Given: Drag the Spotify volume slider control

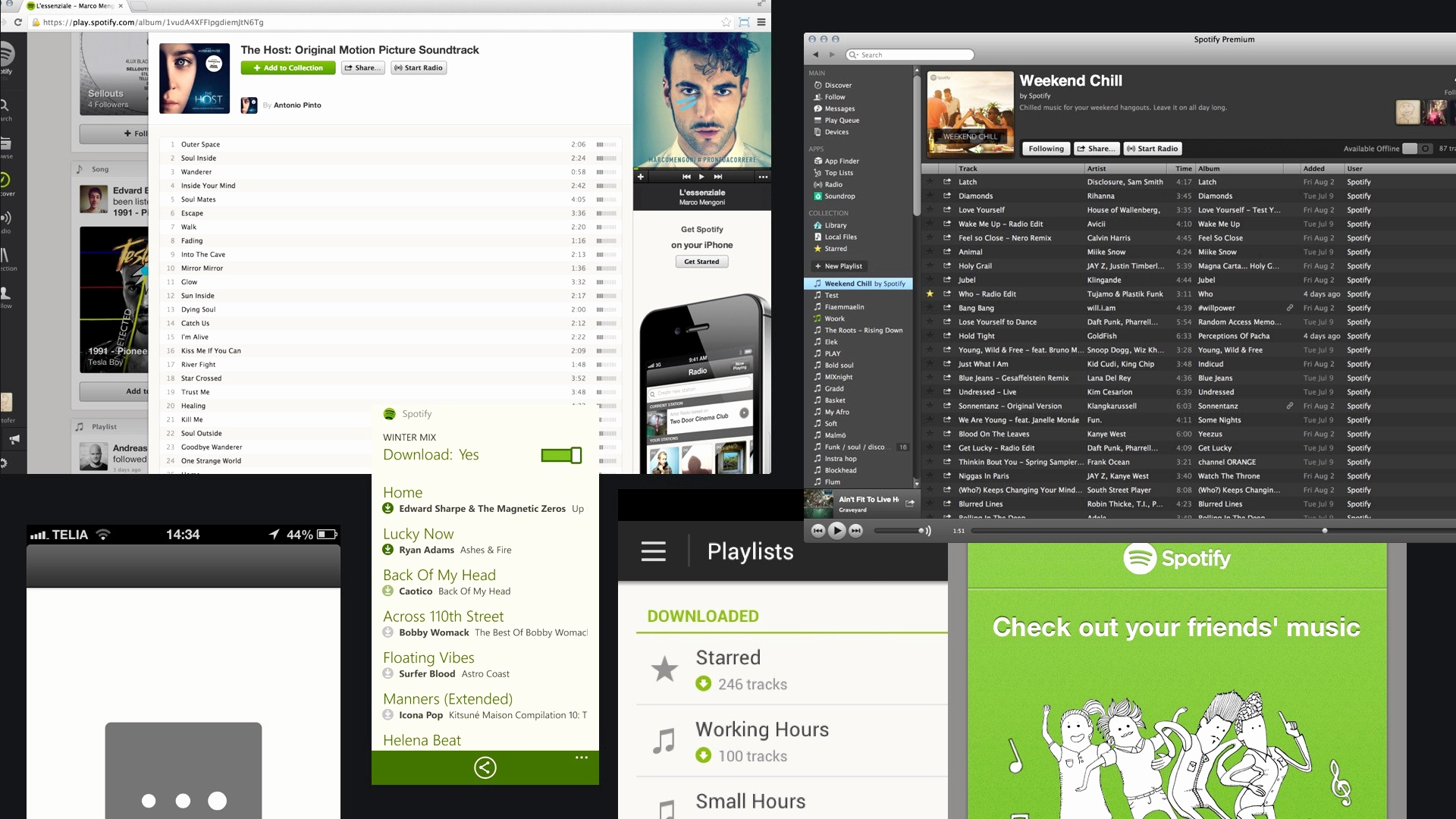Looking at the screenshot, I should point(917,530).
